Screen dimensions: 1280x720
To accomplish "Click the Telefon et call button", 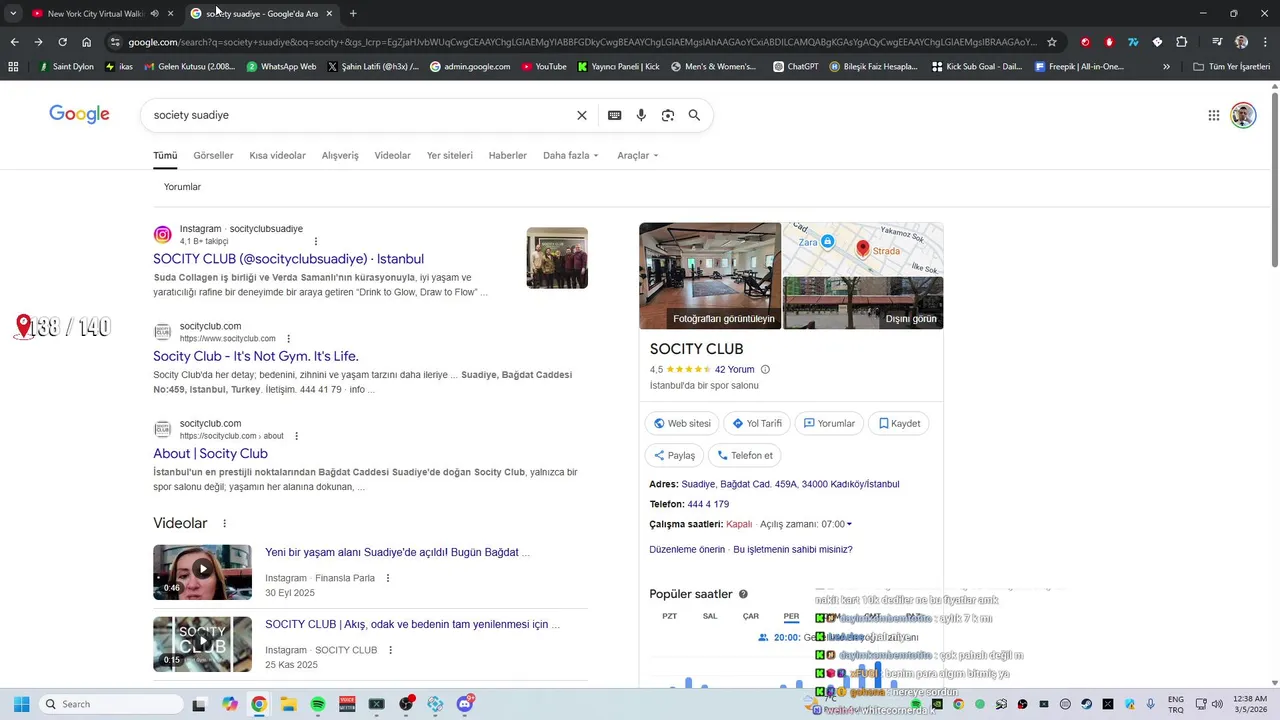I will pyautogui.click(x=745, y=456).
